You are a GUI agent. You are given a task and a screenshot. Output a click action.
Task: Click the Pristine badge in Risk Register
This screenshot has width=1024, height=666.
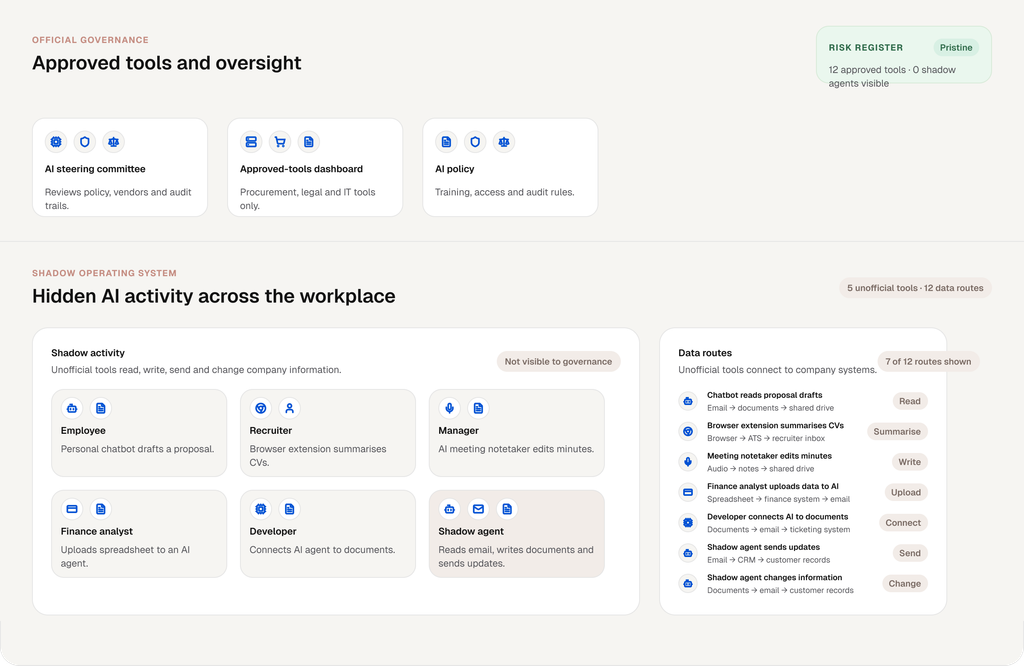pyautogui.click(x=956, y=48)
